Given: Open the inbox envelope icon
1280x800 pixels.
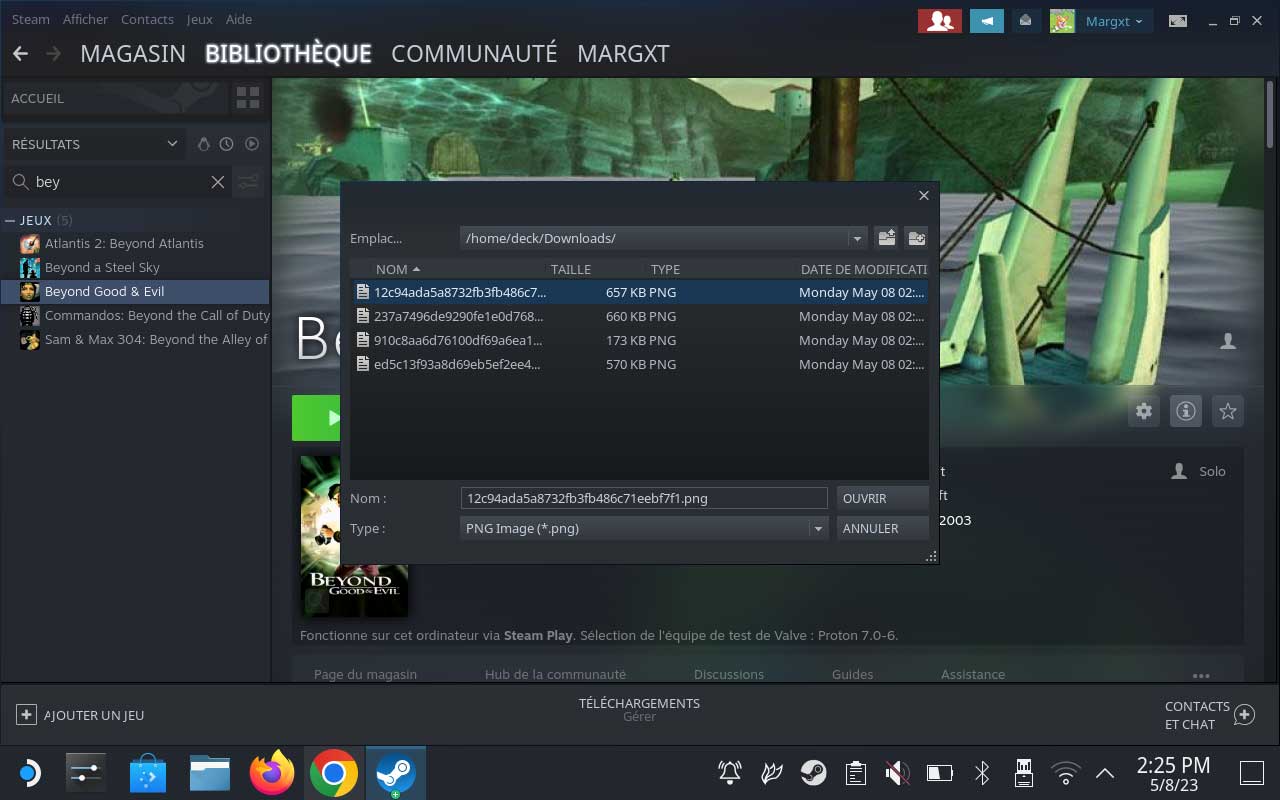Looking at the screenshot, I should pyautogui.click(x=1025, y=21).
